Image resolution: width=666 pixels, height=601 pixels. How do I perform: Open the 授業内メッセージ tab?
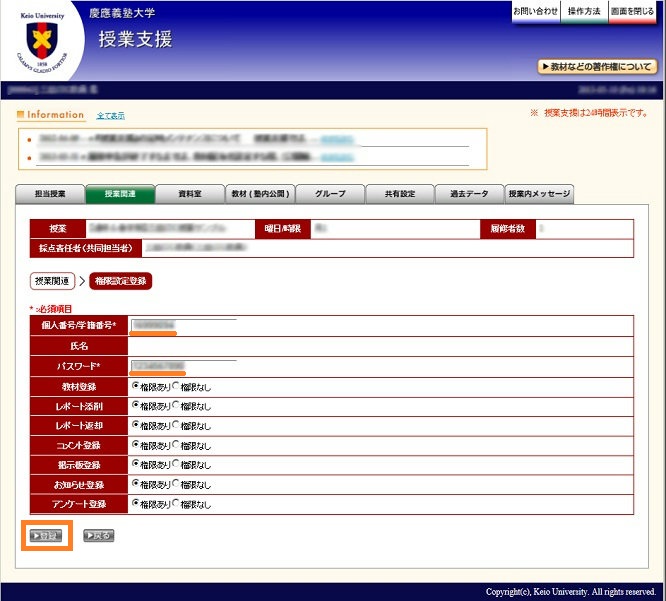539,194
